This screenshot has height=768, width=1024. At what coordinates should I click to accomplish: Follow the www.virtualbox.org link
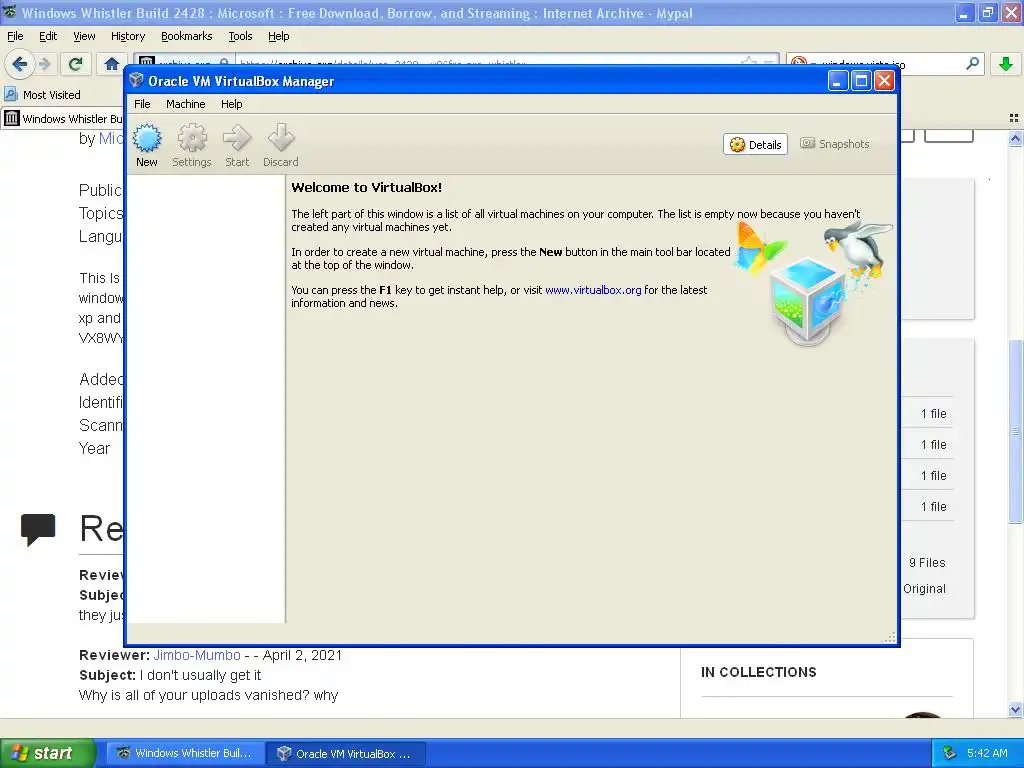coord(593,290)
